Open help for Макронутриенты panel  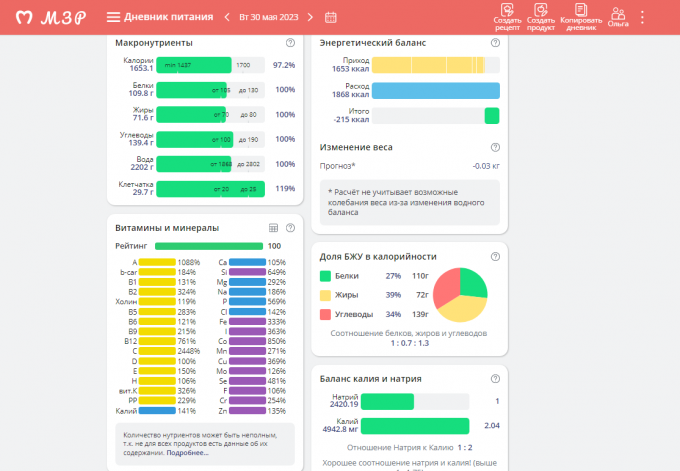(290, 43)
